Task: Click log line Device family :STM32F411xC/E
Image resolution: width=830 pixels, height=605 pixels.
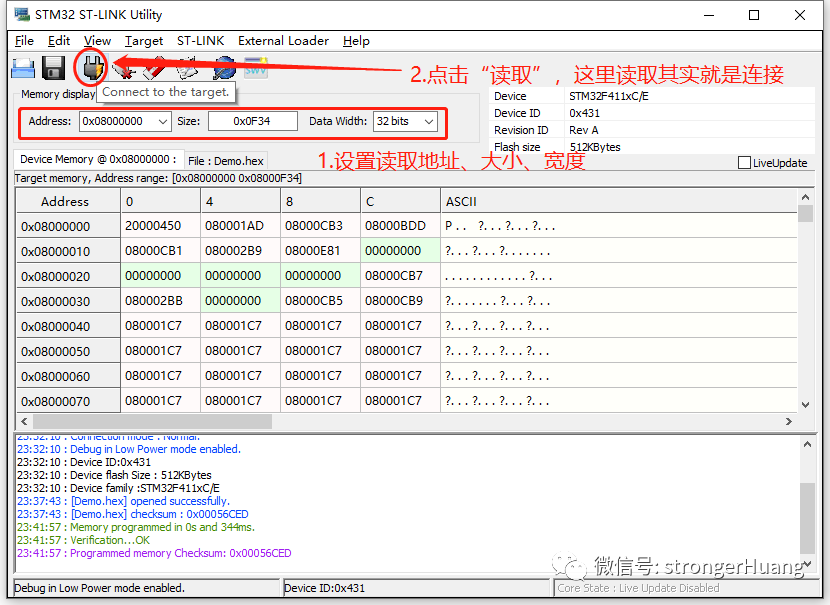Action: click(x=119, y=488)
